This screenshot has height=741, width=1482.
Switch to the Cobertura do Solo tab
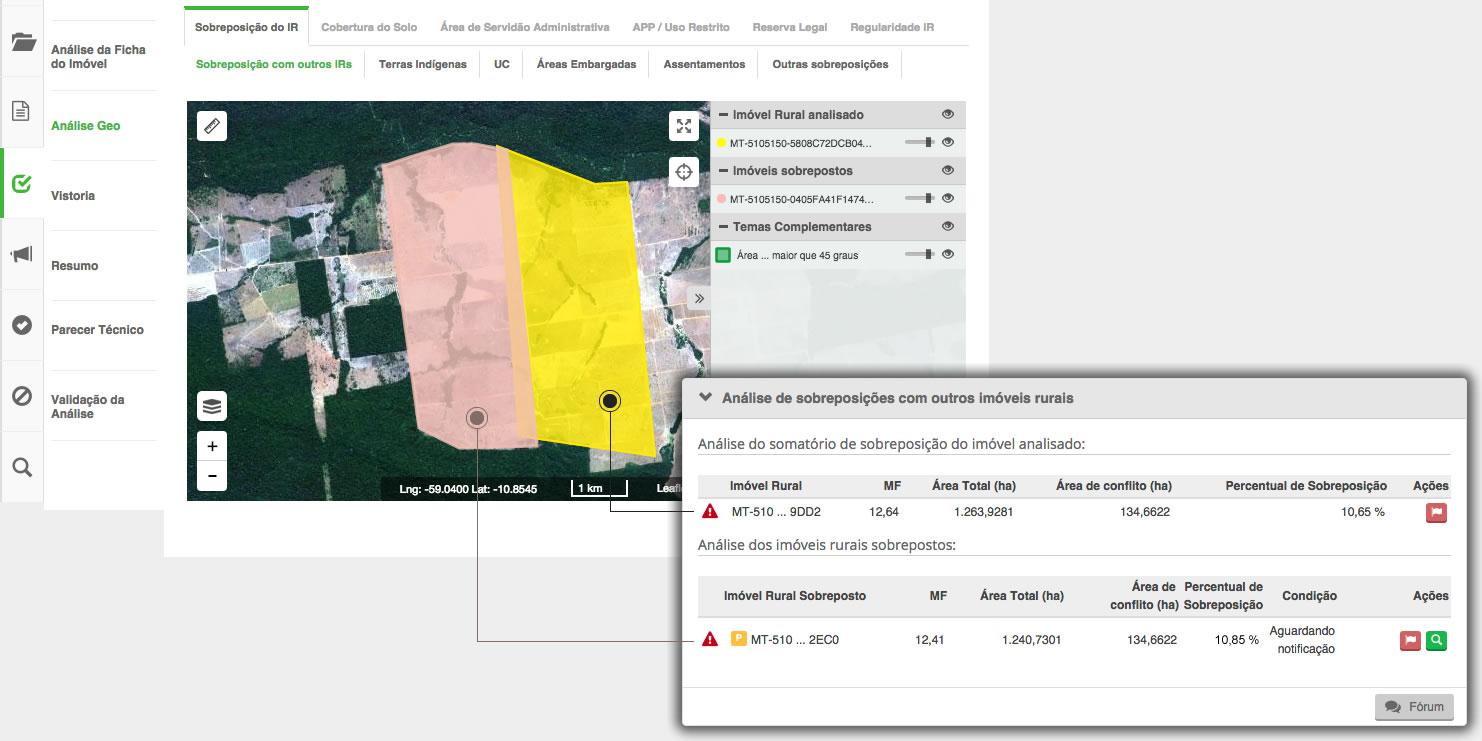click(369, 27)
